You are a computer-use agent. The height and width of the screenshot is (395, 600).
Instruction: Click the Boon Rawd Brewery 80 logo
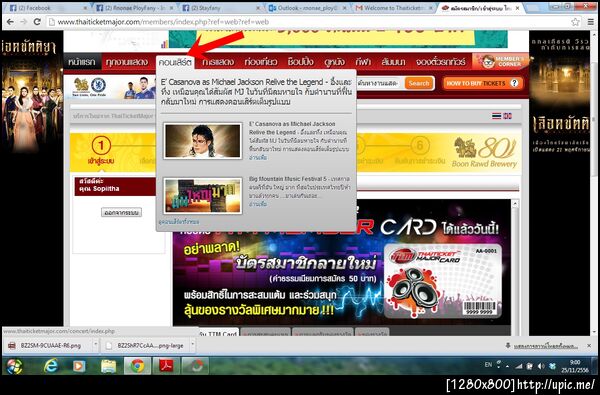[x=485, y=152]
